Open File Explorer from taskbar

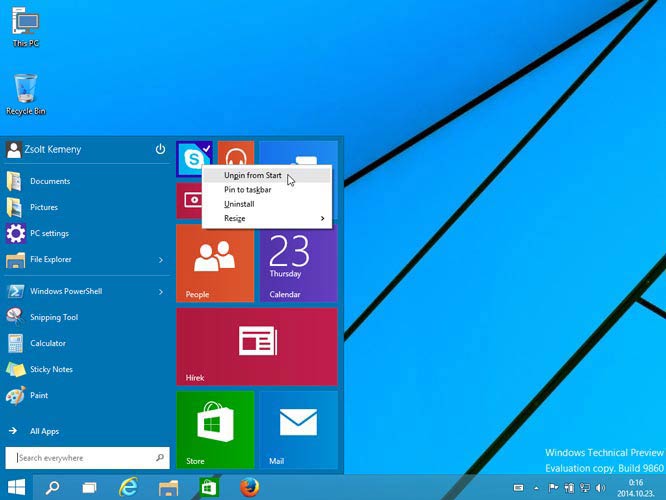[x=168, y=488]
